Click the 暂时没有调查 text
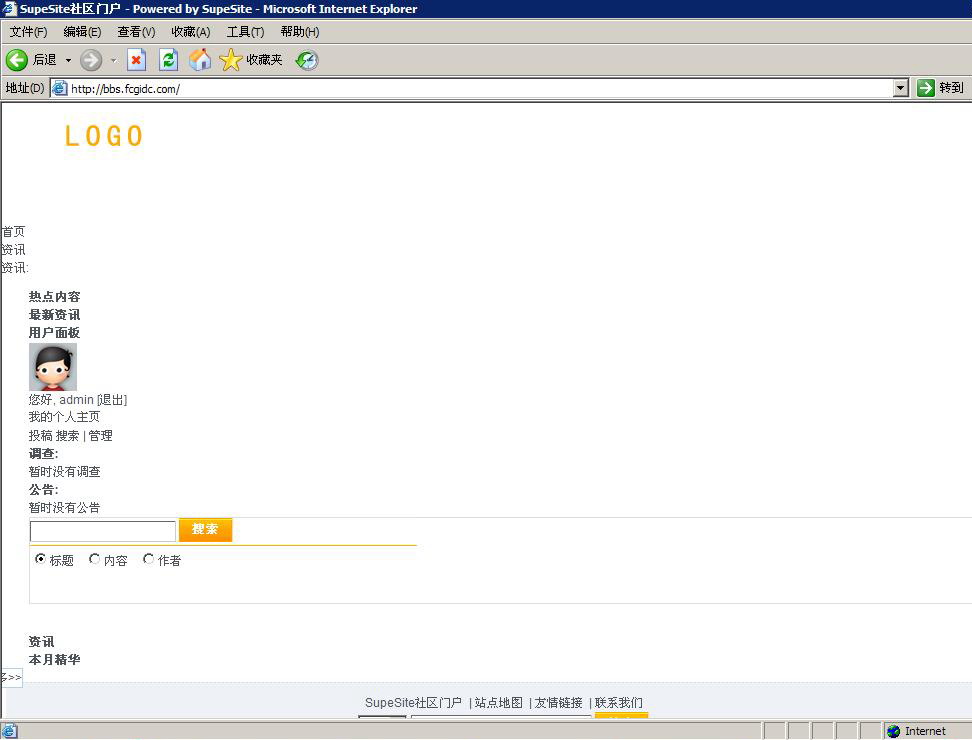The height and width of the screenshot is (740, 972). click(64, 472)
